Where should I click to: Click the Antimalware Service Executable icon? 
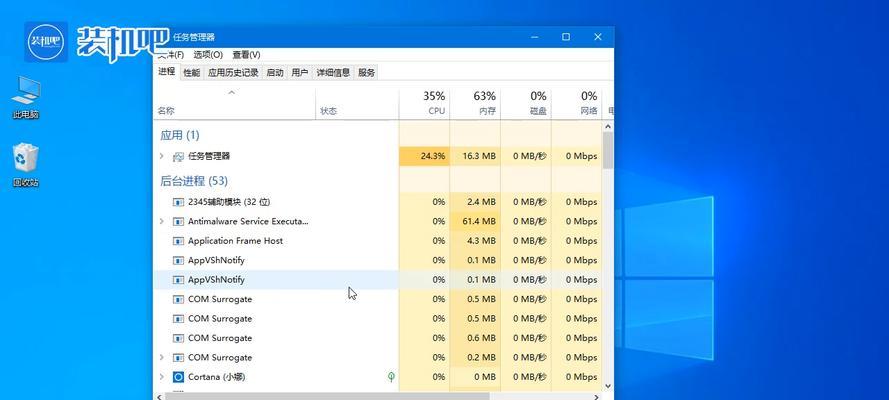tap(178, 222)
